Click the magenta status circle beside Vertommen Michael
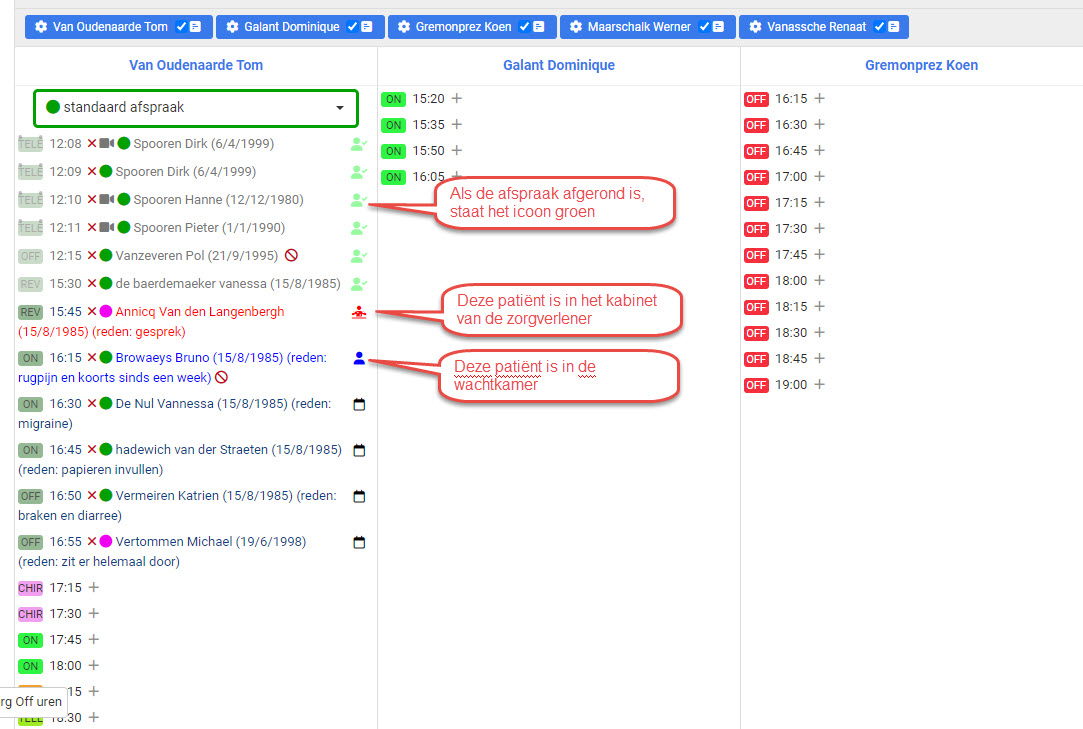The height and width of the screenshot is (729, 1083). [x=104, y=541]
